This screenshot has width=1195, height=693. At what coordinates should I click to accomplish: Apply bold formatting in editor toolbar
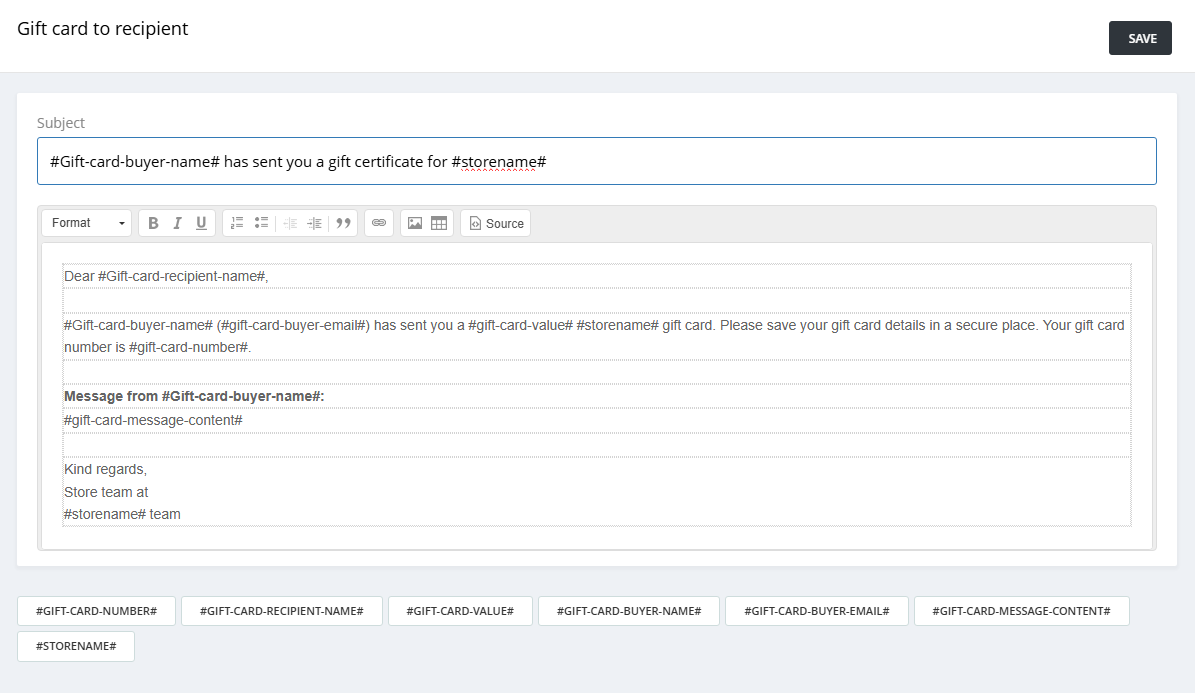coord(153,223)
